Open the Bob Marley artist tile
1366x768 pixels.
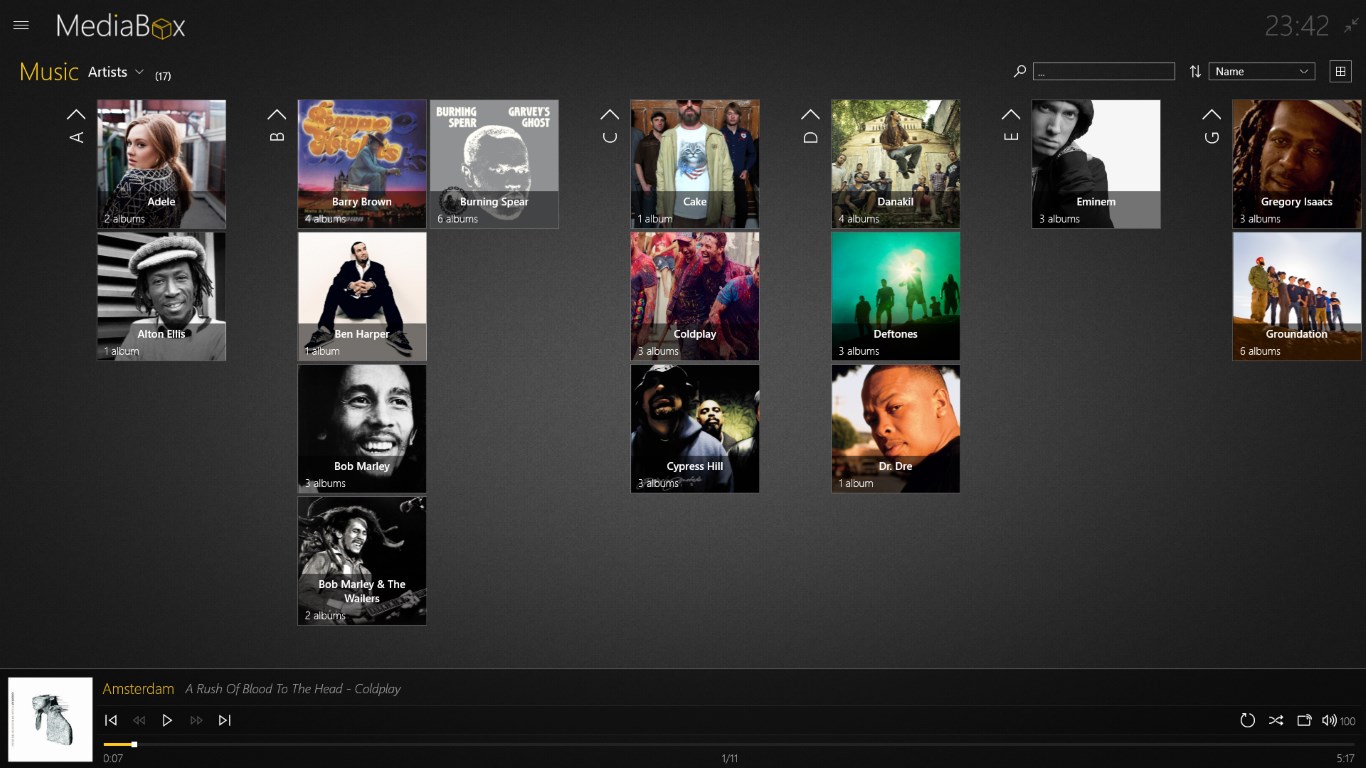[x=362, y=429]
